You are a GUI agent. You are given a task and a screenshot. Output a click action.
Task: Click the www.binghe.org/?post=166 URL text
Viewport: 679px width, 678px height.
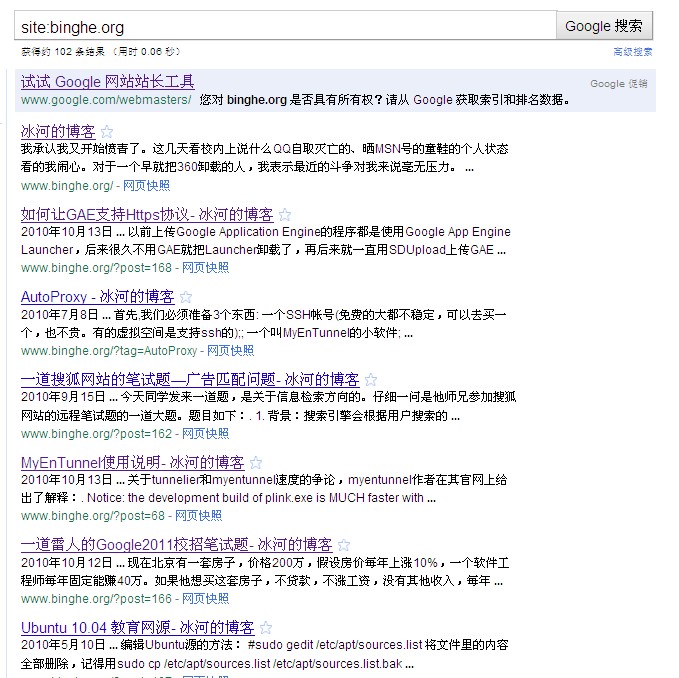tap(96, 599)
